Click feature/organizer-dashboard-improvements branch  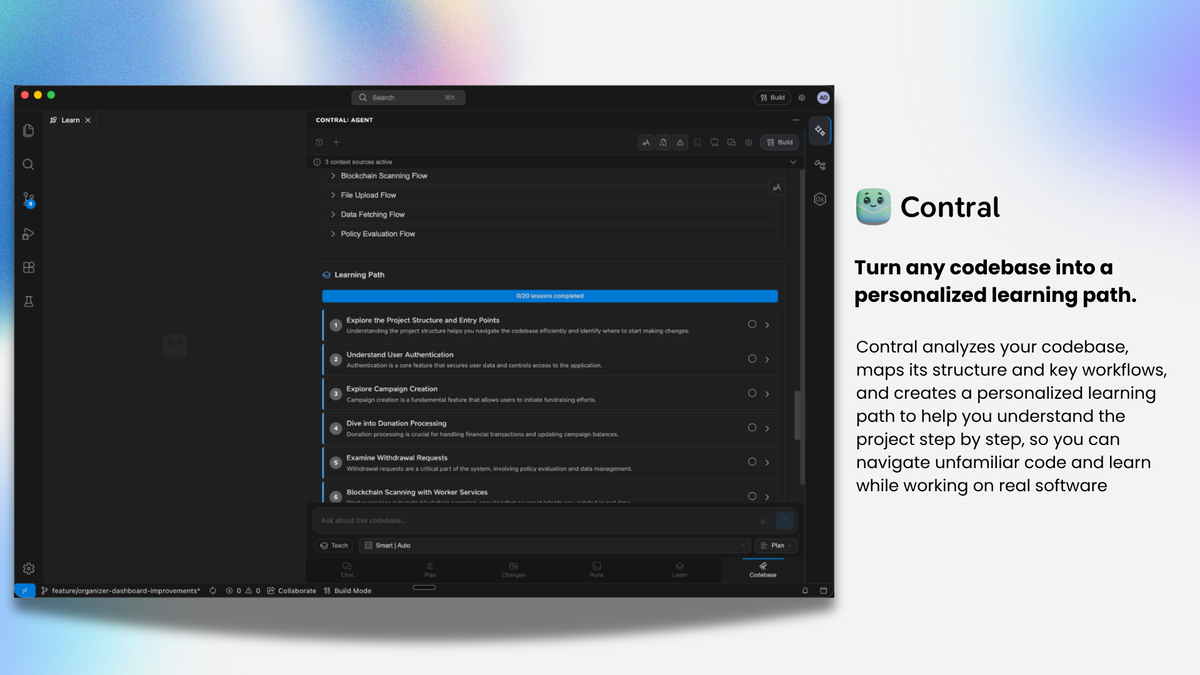pos(120,591)
